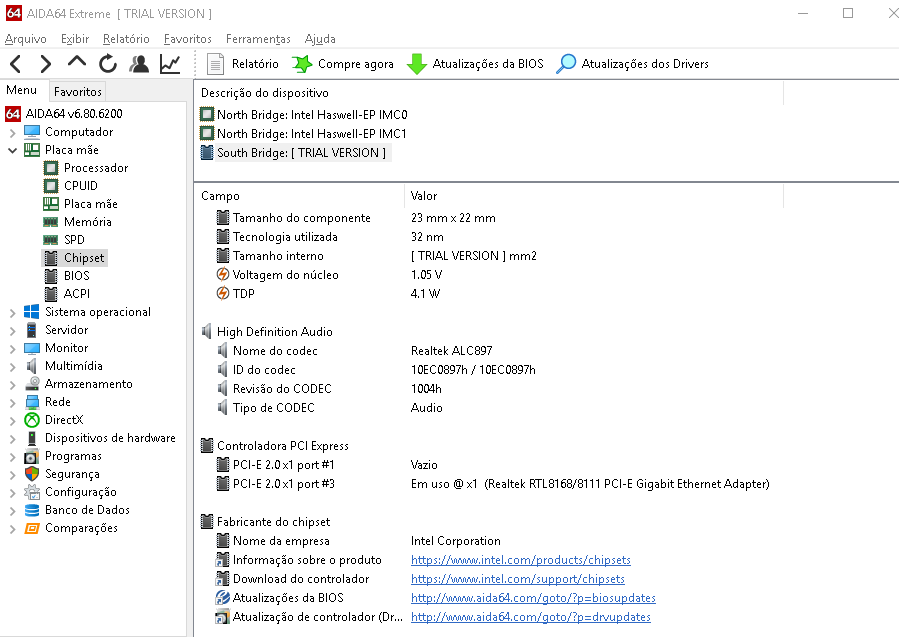Open the intel.com/support/chipsets link
The image size is (899, 637).
(518, 579)
